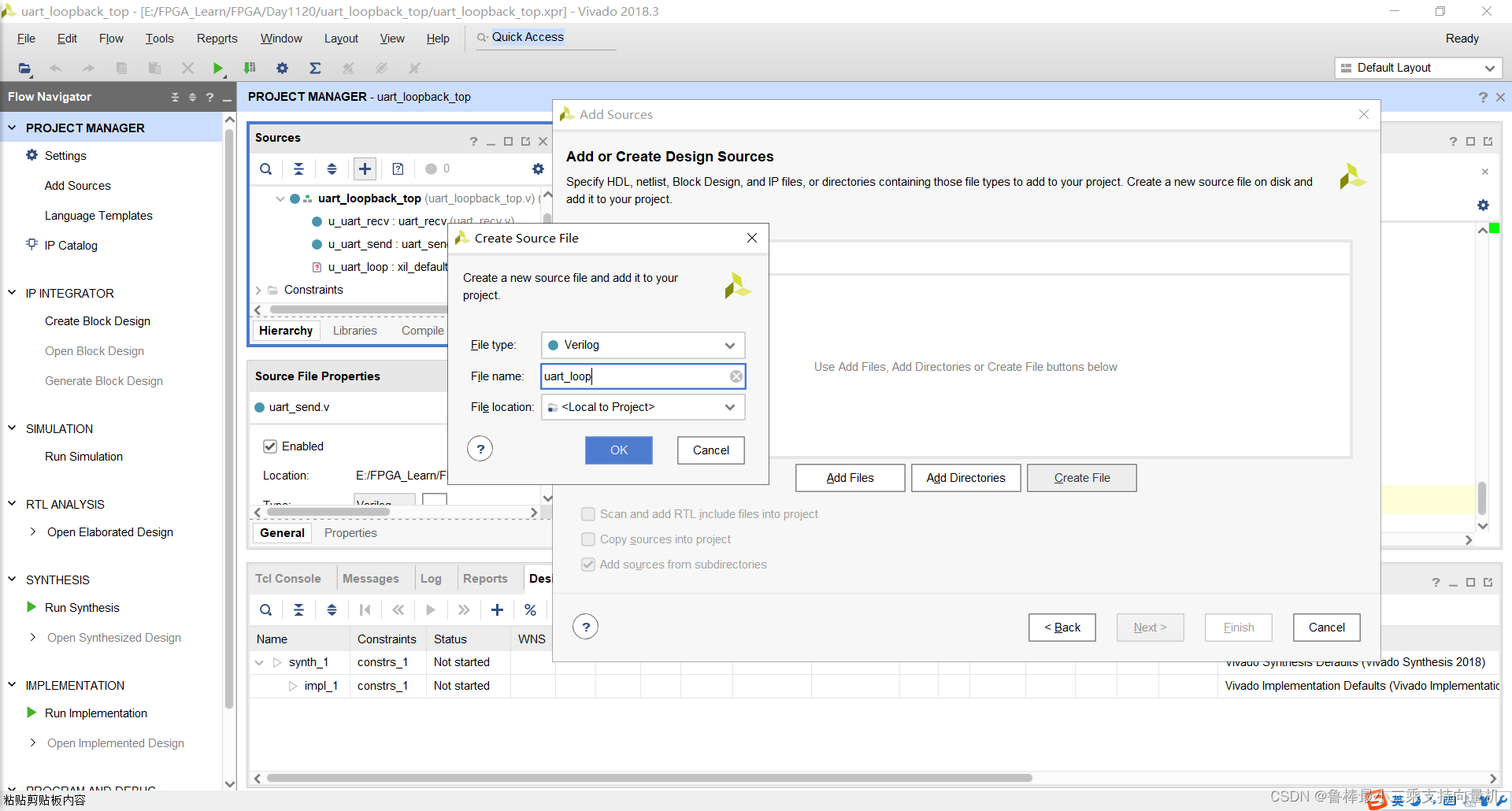Click Language Templates in Flow Navigator
Viewport: 1512px width, 811px height.
click(x=98, y=216)
